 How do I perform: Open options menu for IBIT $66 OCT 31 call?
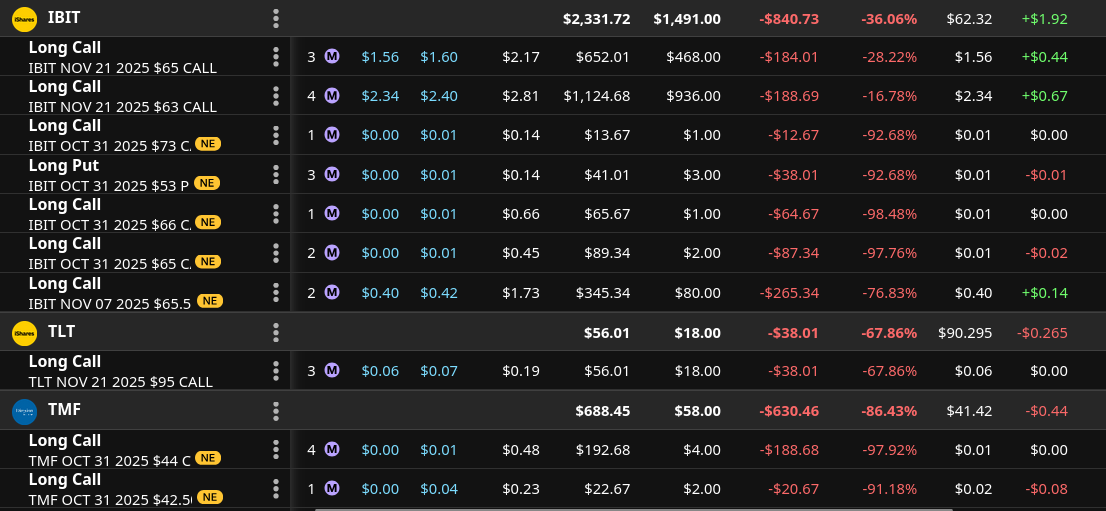pyautogui.click(x=276, y=214)
